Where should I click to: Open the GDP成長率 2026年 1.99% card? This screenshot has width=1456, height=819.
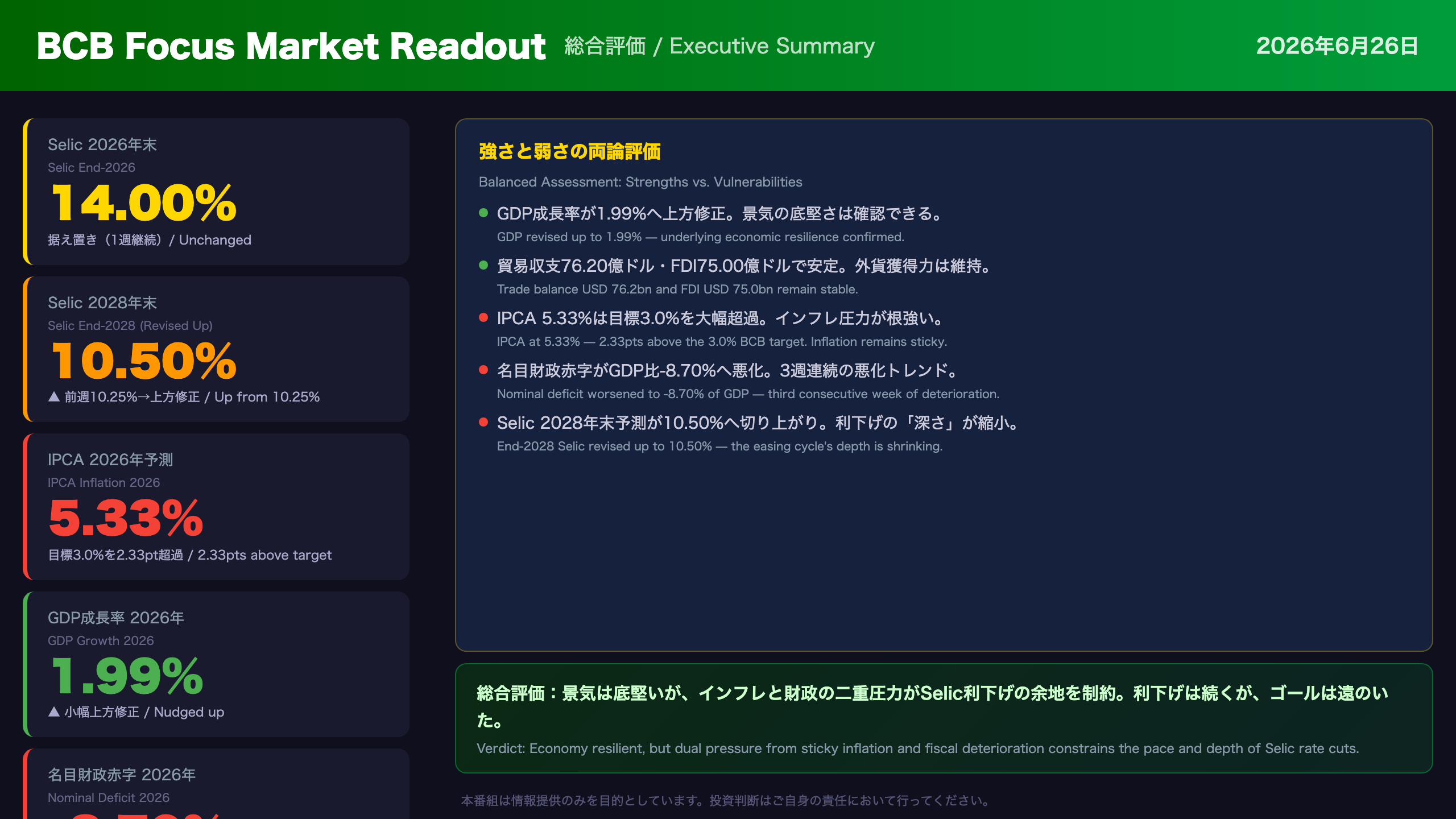click(x=216, y=664)
